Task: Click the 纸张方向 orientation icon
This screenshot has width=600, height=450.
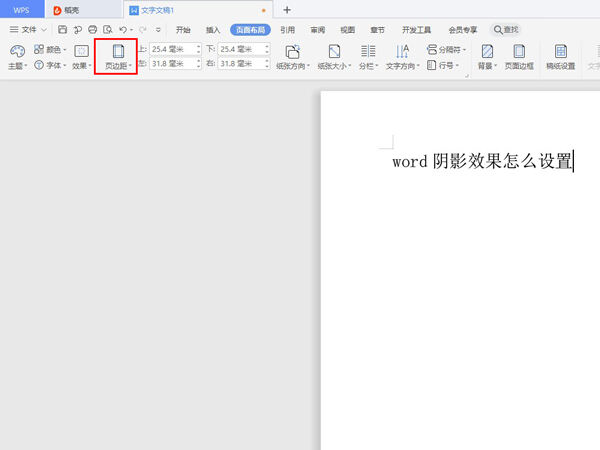Action: (x=293, y=51)
